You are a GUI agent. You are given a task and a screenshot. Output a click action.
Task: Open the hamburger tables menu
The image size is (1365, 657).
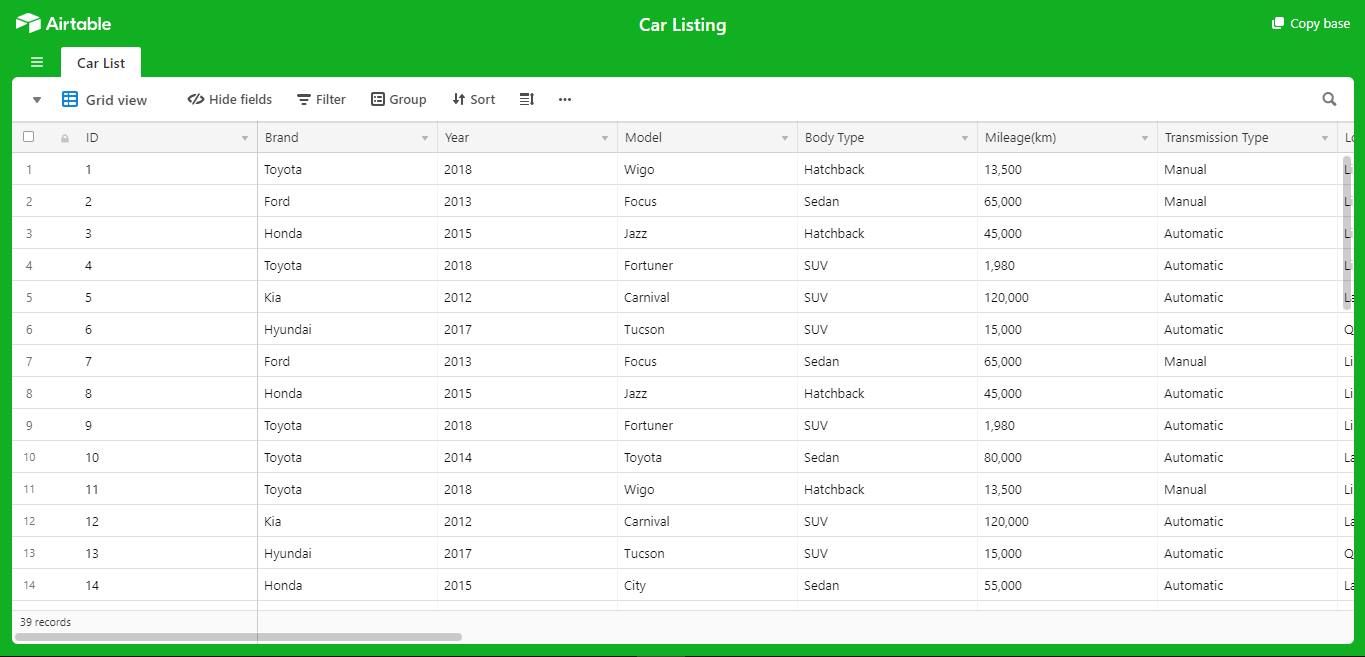click(x=37, y=62)
